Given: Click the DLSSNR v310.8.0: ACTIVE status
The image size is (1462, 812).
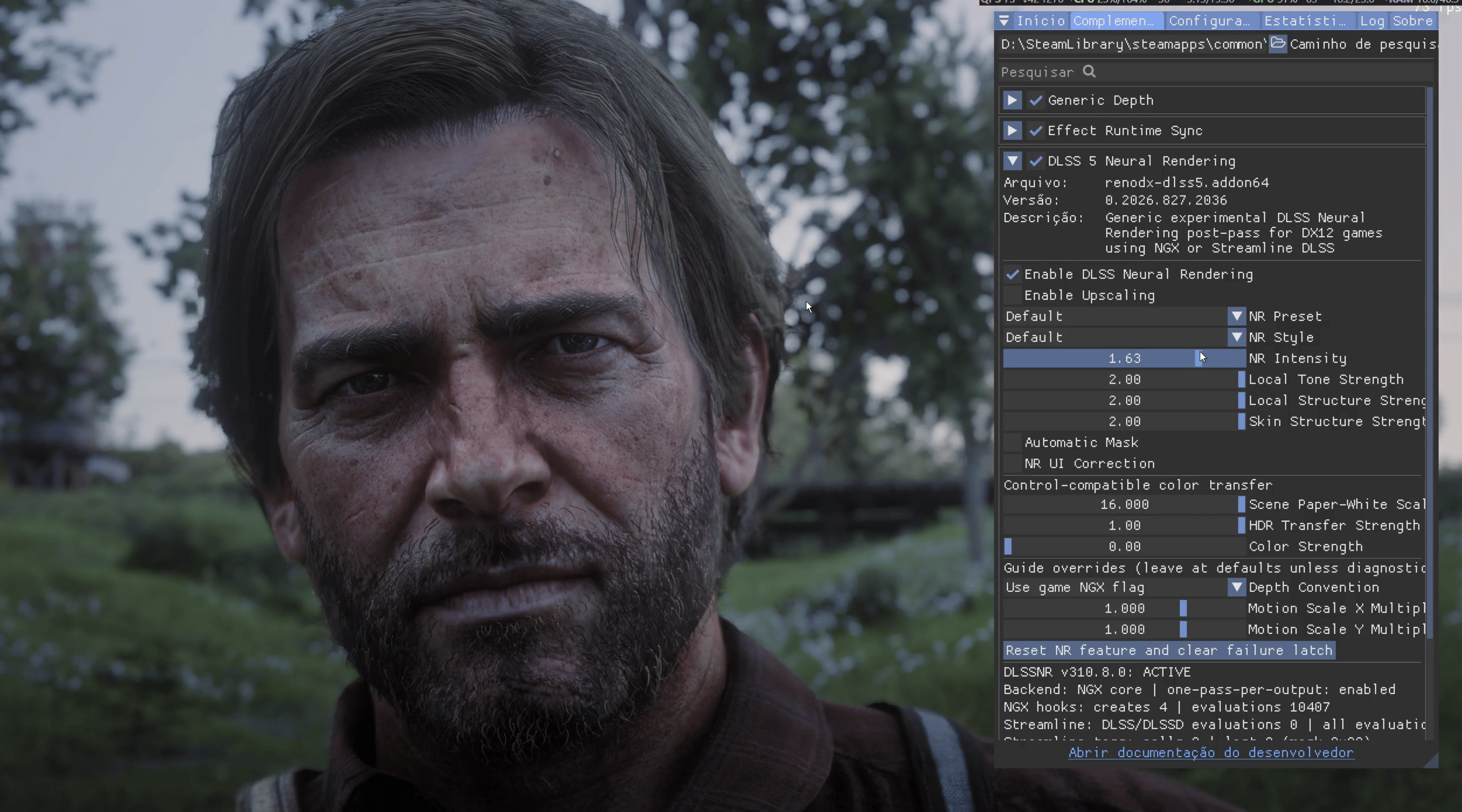Looking at the screenshot, I should tap(1097, 672).
